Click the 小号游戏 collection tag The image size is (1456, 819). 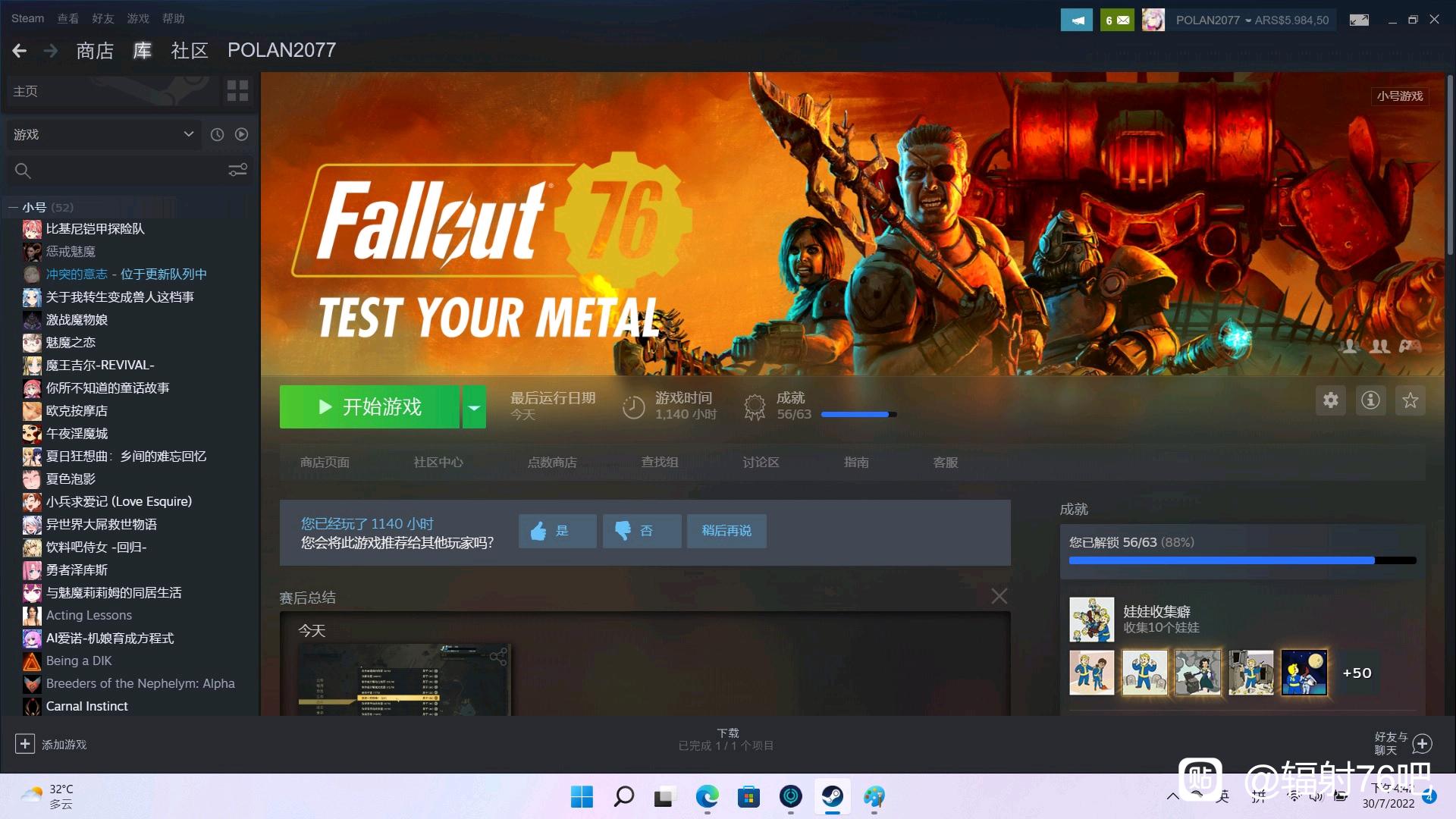tap(1400, 96)
